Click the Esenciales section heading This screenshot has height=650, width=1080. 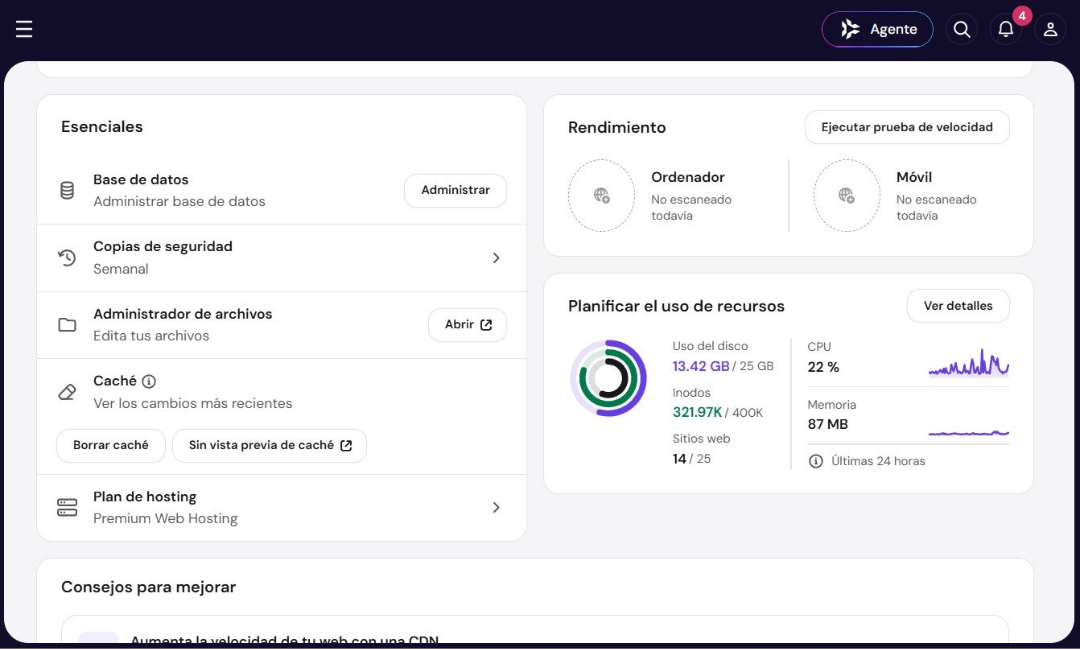102,127
